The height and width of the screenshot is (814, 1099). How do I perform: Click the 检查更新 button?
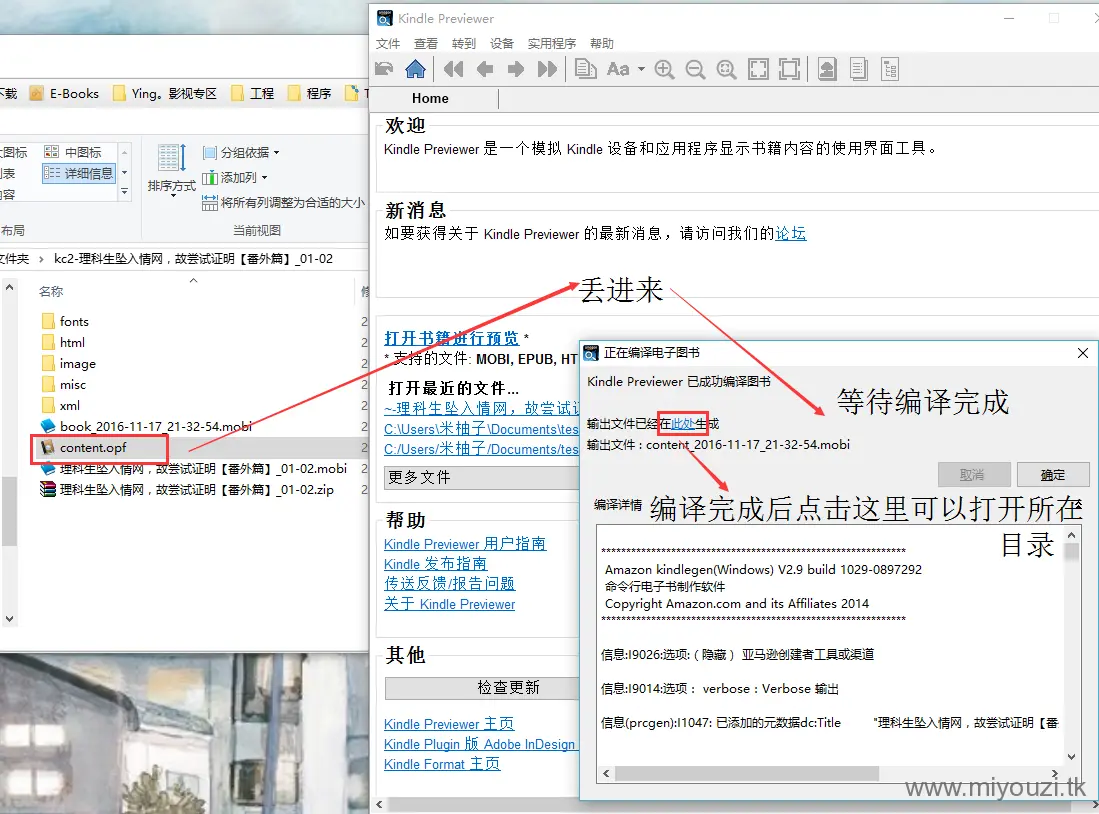[482, 688]
